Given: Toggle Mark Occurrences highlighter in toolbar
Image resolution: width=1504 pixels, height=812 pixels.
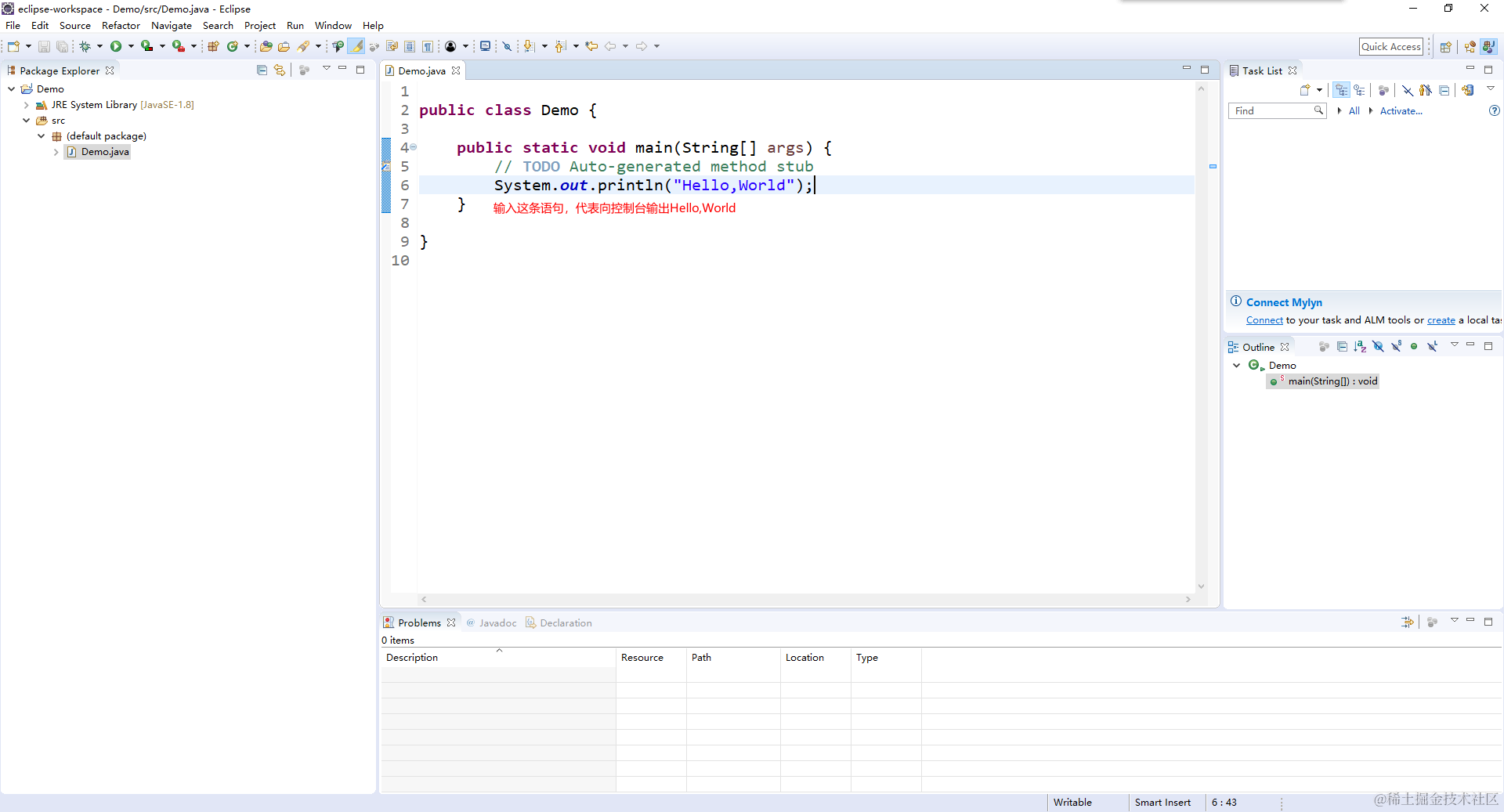Looking at the screenshot, I should coord(357,46).
